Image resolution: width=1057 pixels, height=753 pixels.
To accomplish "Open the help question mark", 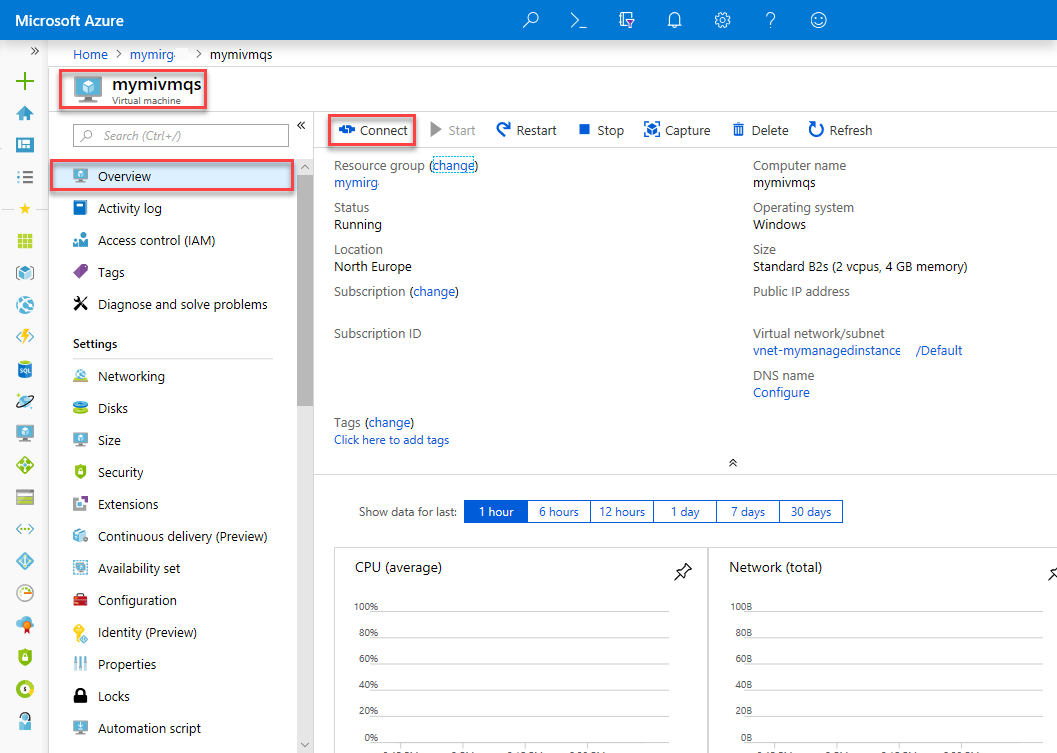I will [x=770, y=20].
